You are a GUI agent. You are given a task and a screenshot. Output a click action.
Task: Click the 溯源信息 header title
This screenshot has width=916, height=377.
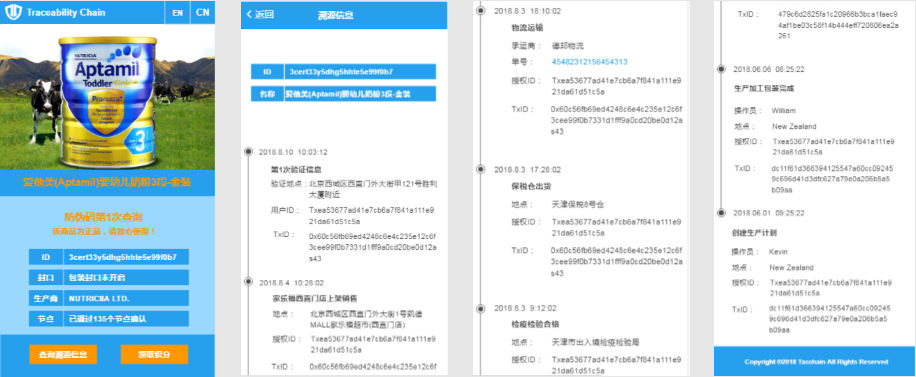[x=335, y=15]
